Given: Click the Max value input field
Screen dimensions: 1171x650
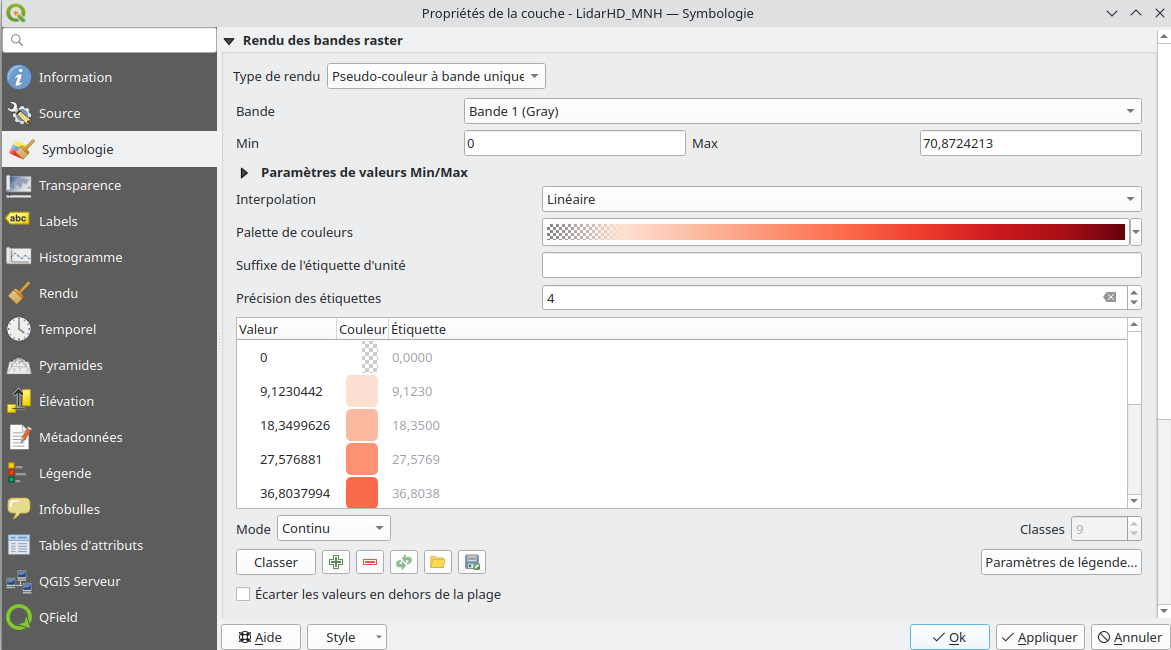Looking at the screenshot, I should 1029,144.
